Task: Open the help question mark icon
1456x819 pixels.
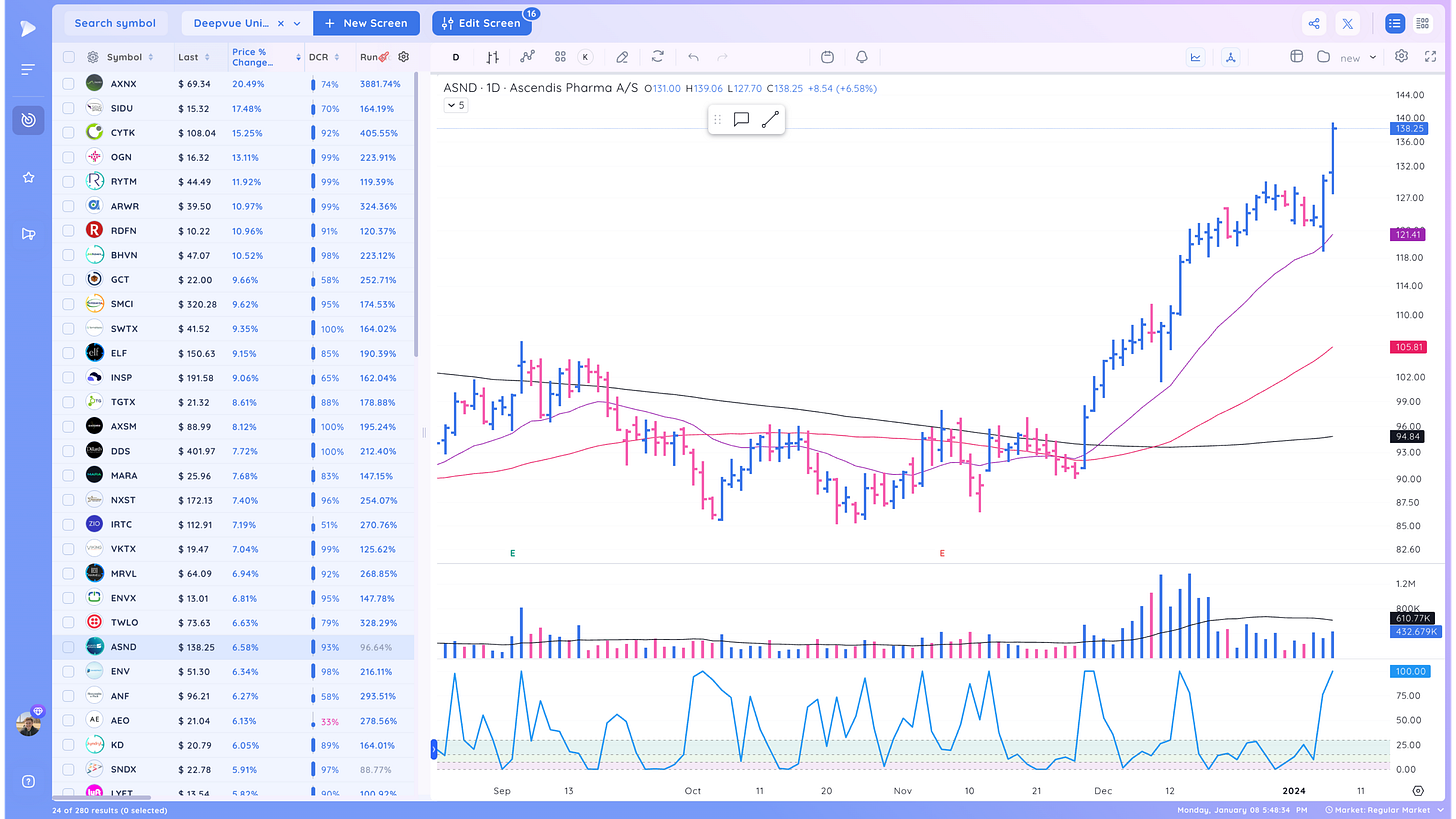Action: pos(28,781)
